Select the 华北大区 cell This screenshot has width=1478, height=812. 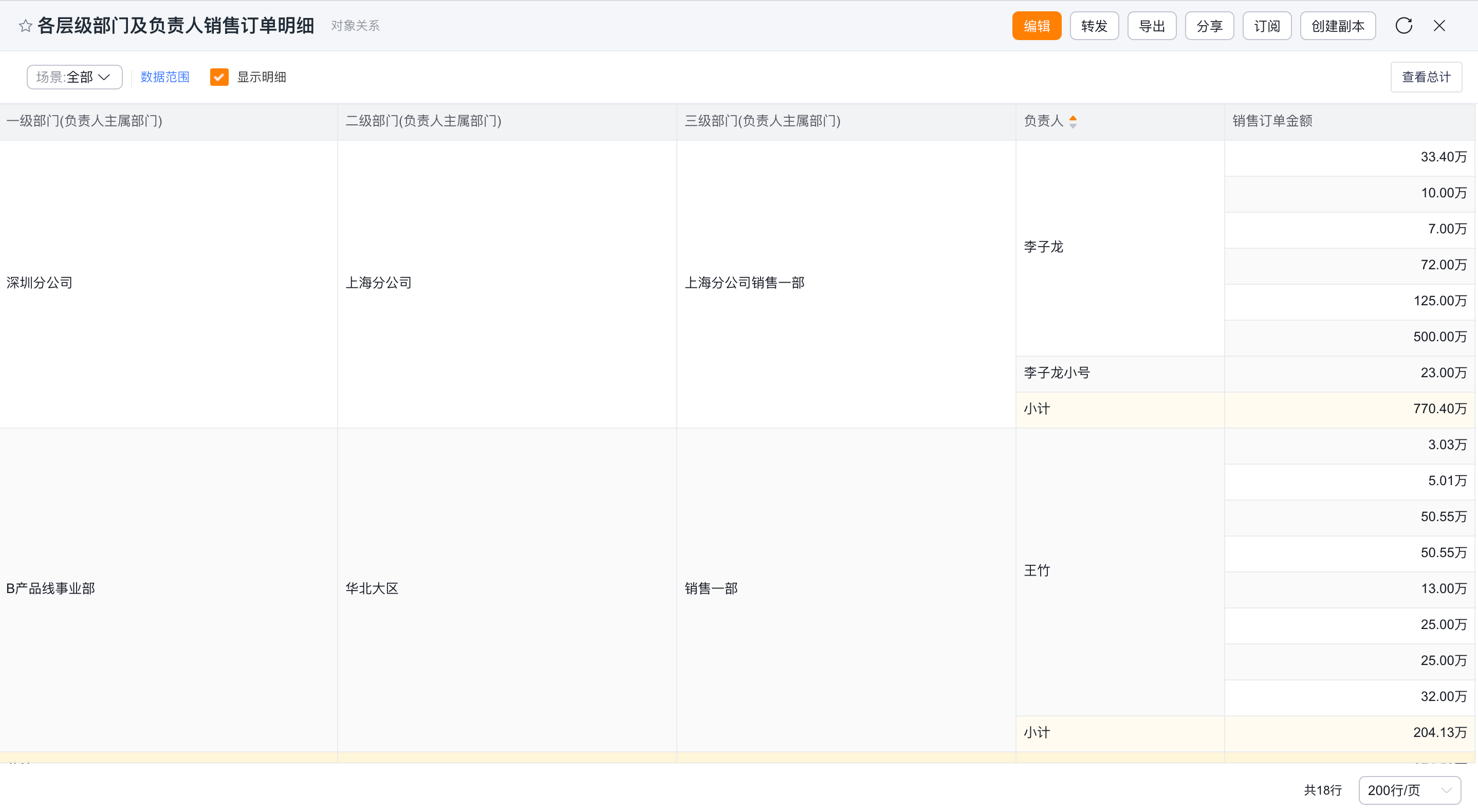pyautogui.click(x=507, y=589)
